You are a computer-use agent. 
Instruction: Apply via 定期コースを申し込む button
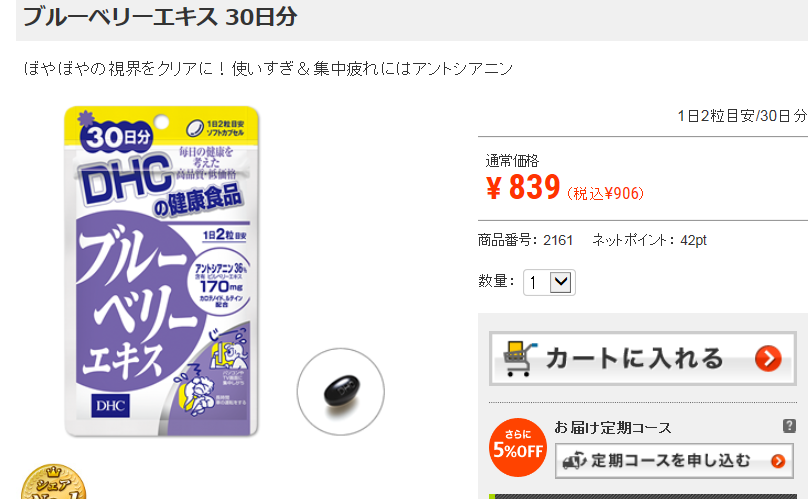(x=674, y=460)
